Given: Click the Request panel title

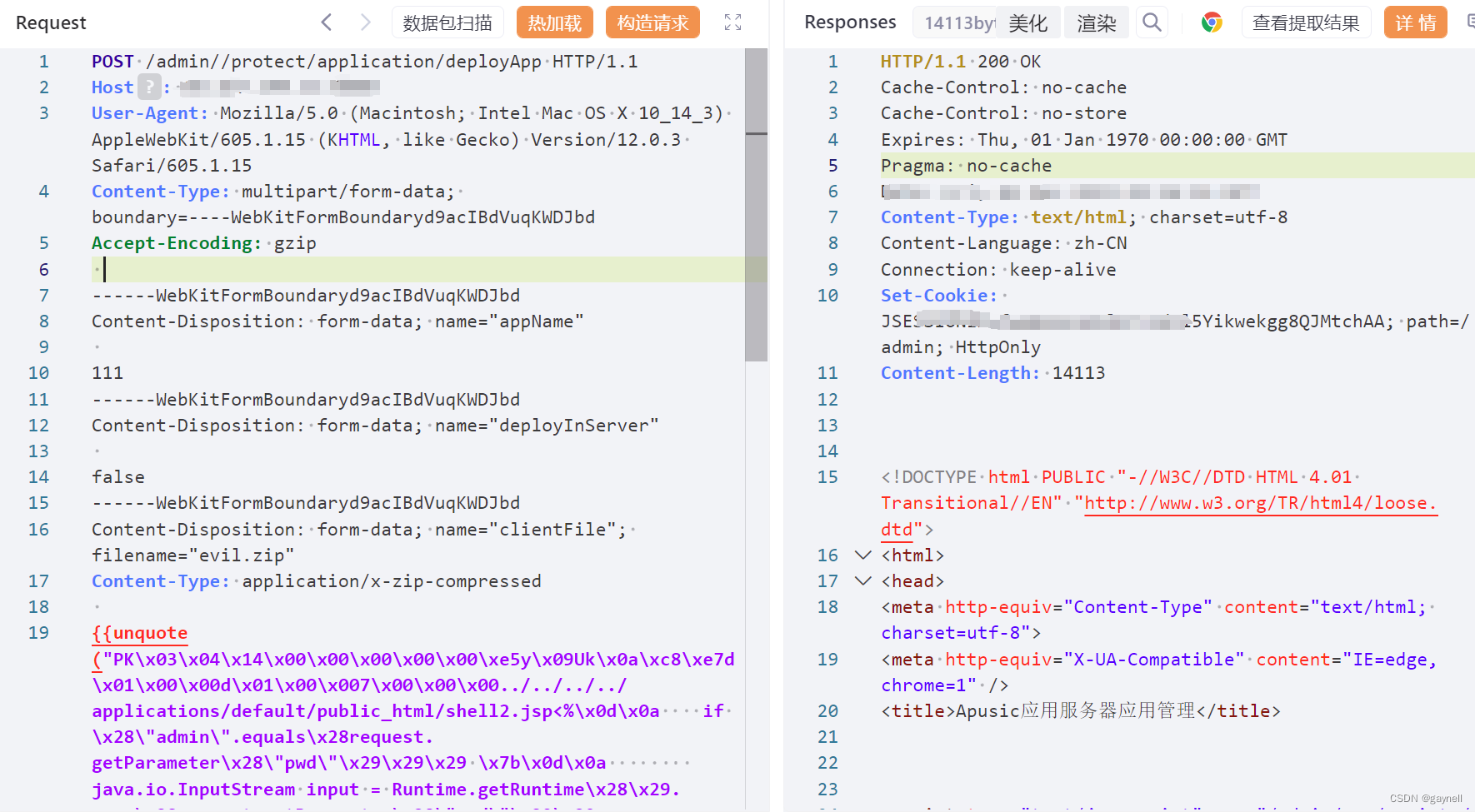Looking at the screenshot, I should tap(51, 22).
